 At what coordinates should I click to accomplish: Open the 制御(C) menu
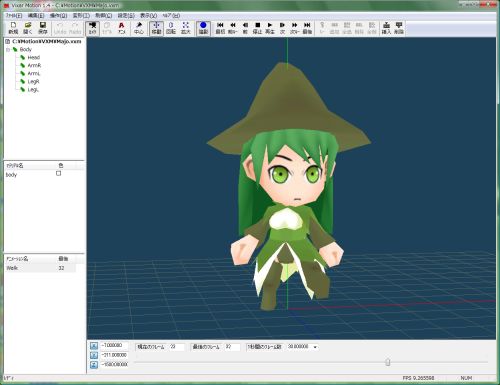pyautogui.click(x=104, y=16)
